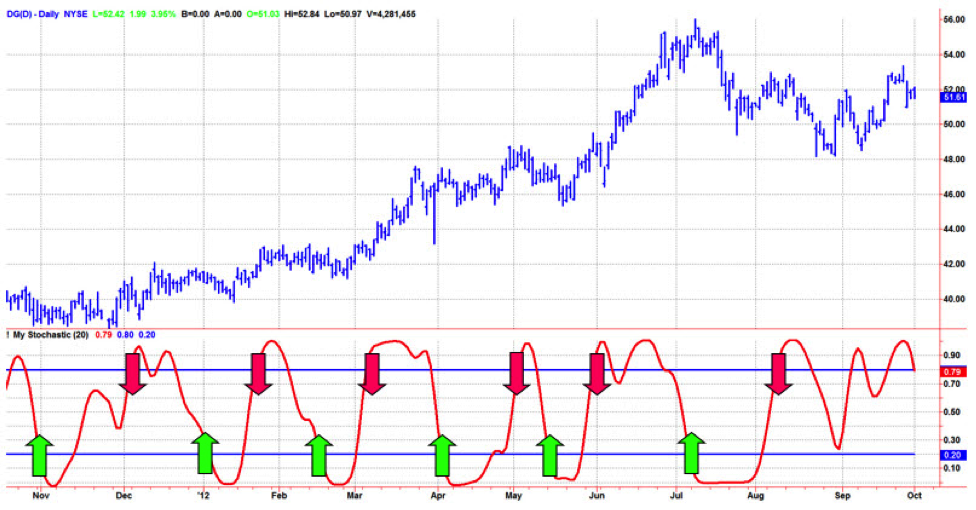
Task: Click the Feb date axis label
Action: point(279,496)
